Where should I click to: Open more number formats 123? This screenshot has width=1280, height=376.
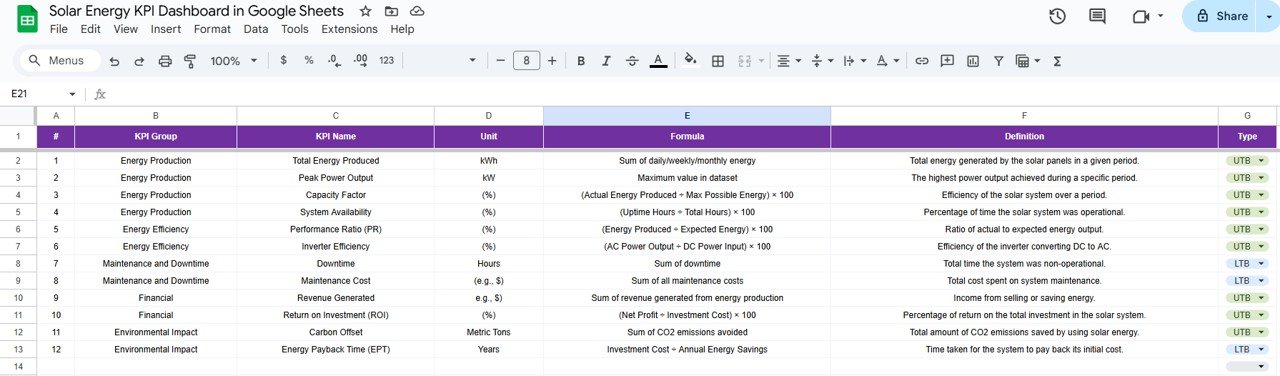387,61
